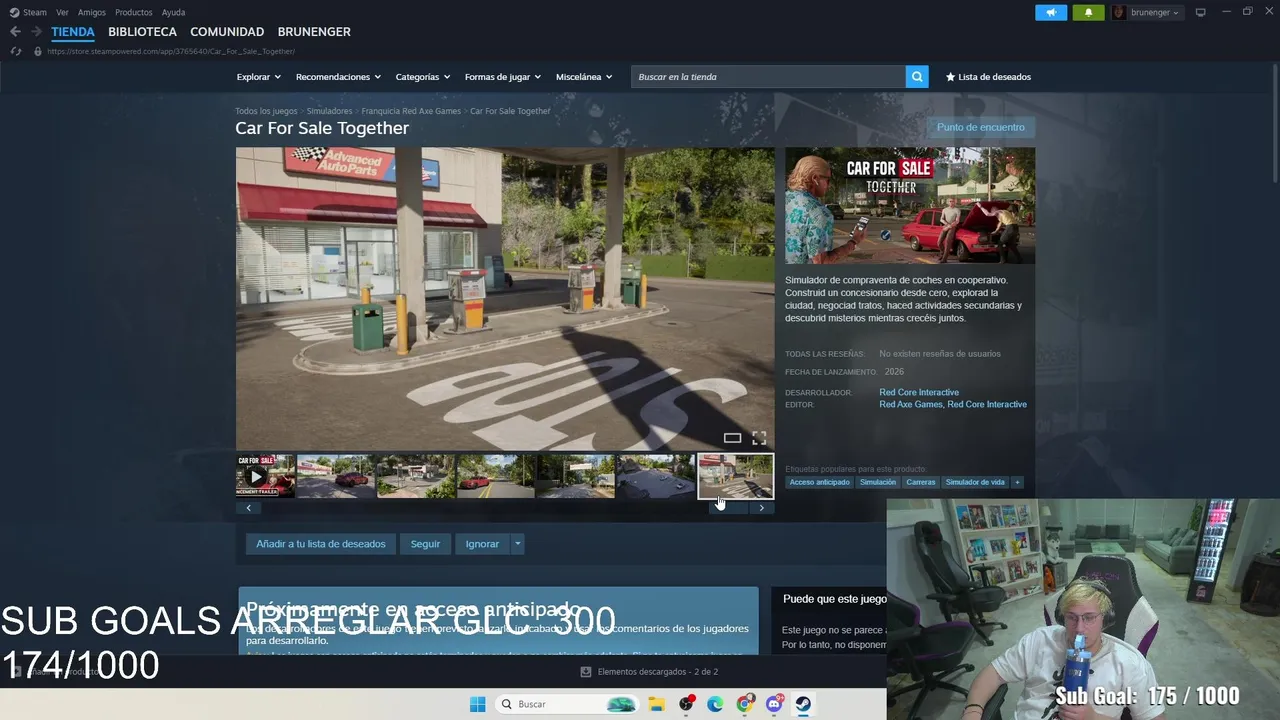Open the Windows Start menu
The height and width of the screenshot is (720, 1280).
[x=478, y=704]
